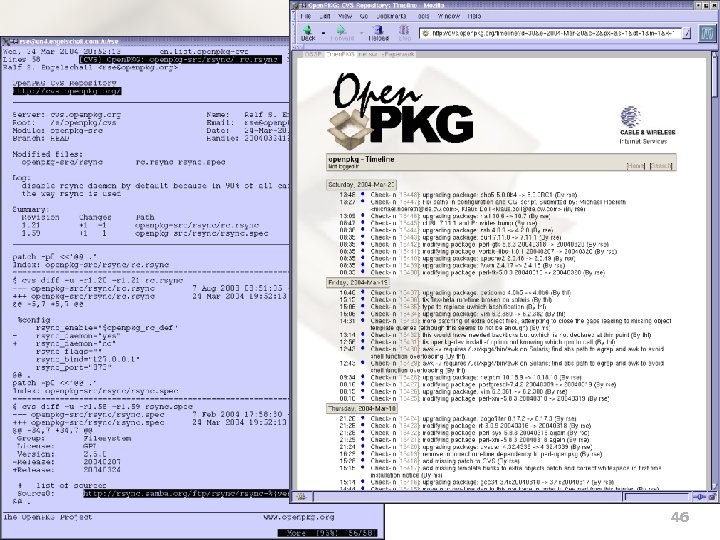720x540 pixels.
Task: Click the Home link in Timeline header
Action: pos(636,166)
